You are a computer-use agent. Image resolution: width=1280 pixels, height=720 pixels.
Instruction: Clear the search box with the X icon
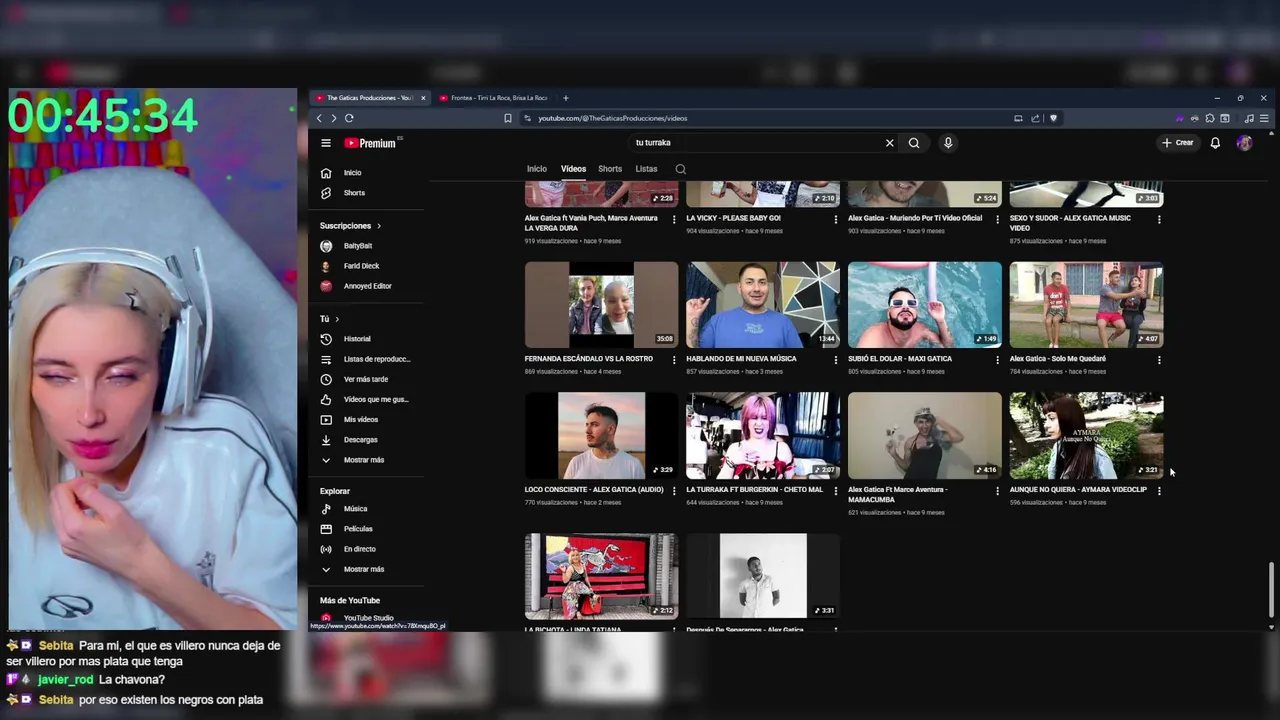(x=889, y=143)
